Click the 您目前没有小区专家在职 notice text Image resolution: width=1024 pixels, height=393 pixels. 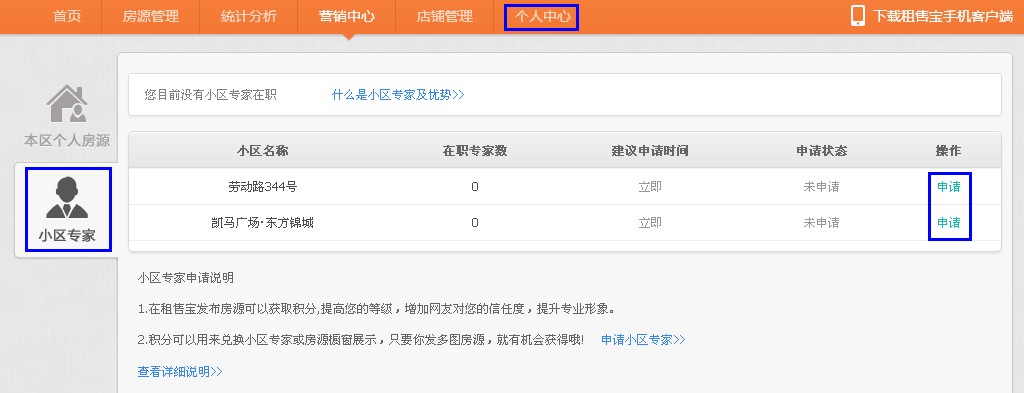(210, 95)
